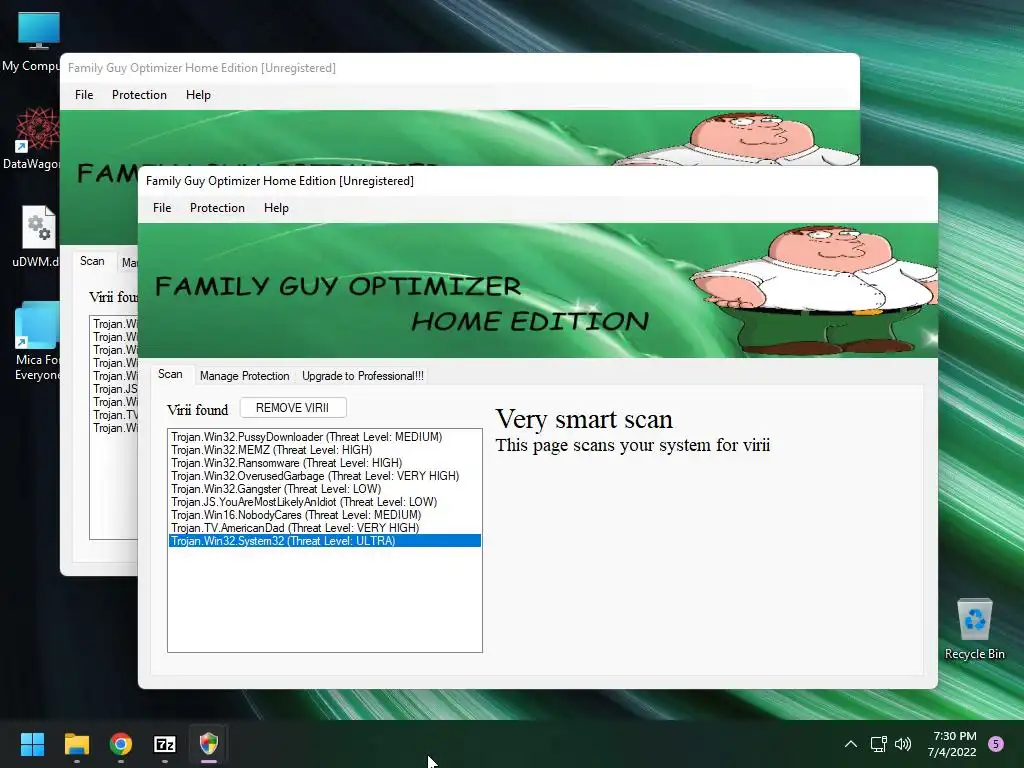Screen dimensions: 1024x768
Task: Open the Protection menu in the back window
Action: [x=139, y=95]
